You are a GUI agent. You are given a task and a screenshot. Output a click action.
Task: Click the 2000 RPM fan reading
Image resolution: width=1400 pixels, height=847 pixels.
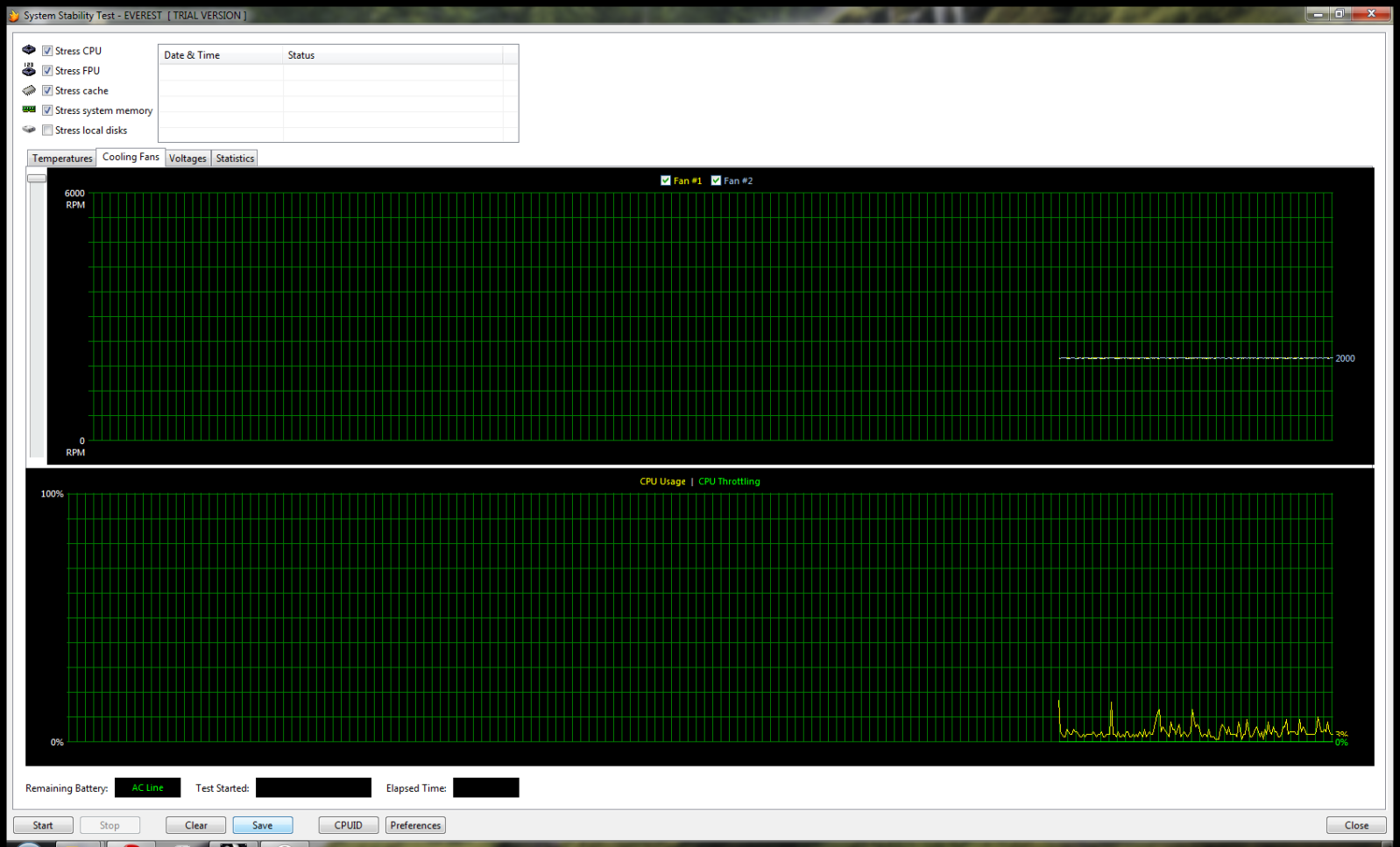tap(1345, 358)
